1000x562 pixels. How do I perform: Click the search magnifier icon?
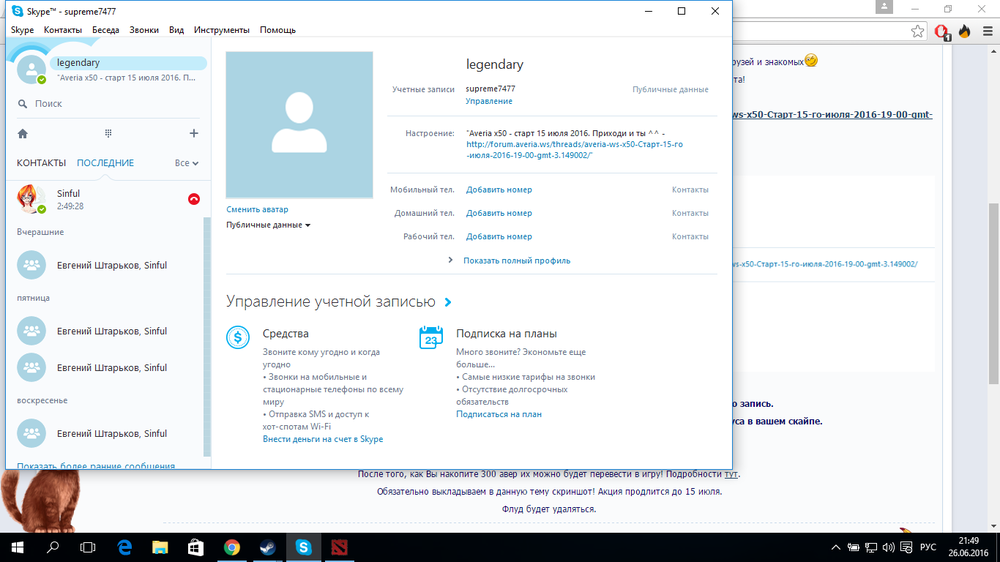23,104
